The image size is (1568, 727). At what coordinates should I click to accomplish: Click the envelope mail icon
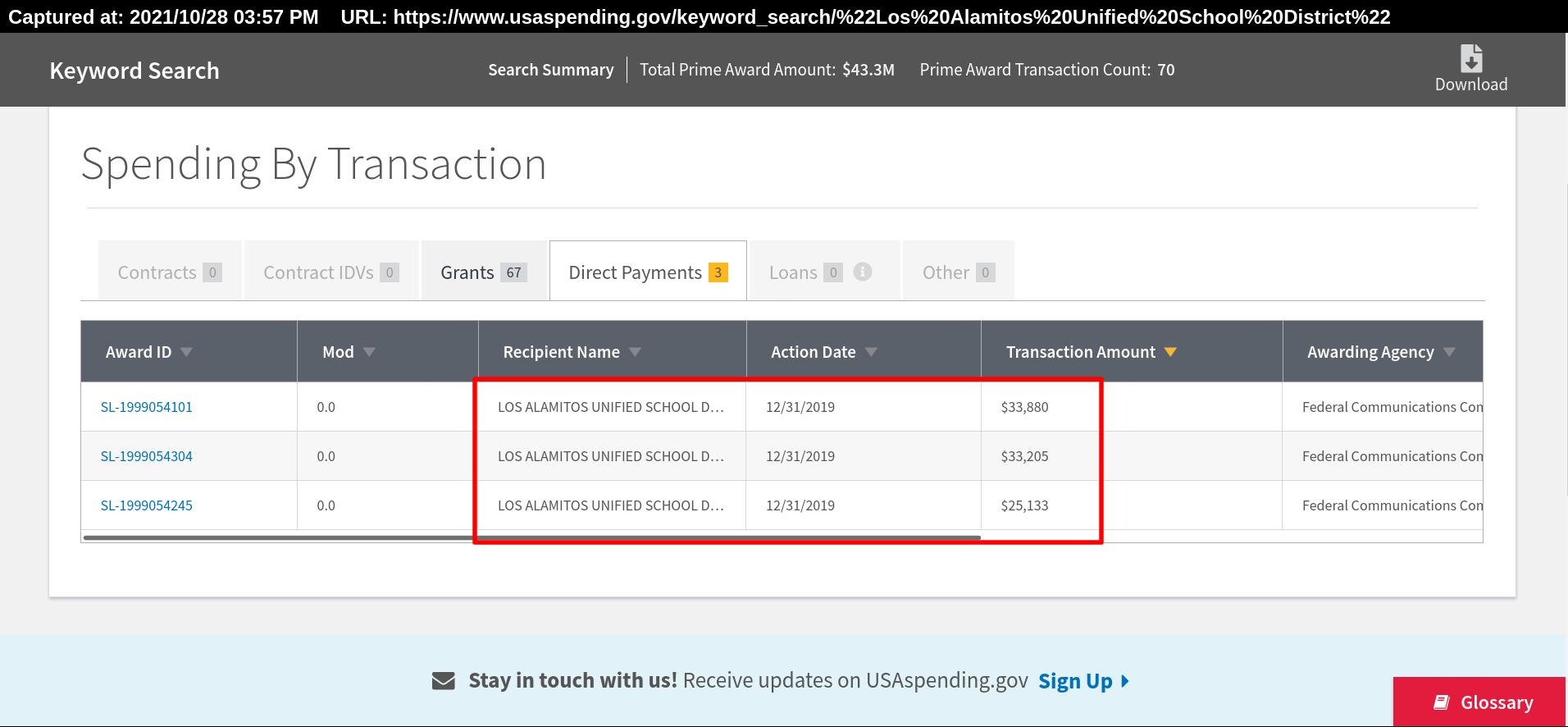(x=444, y=681)
